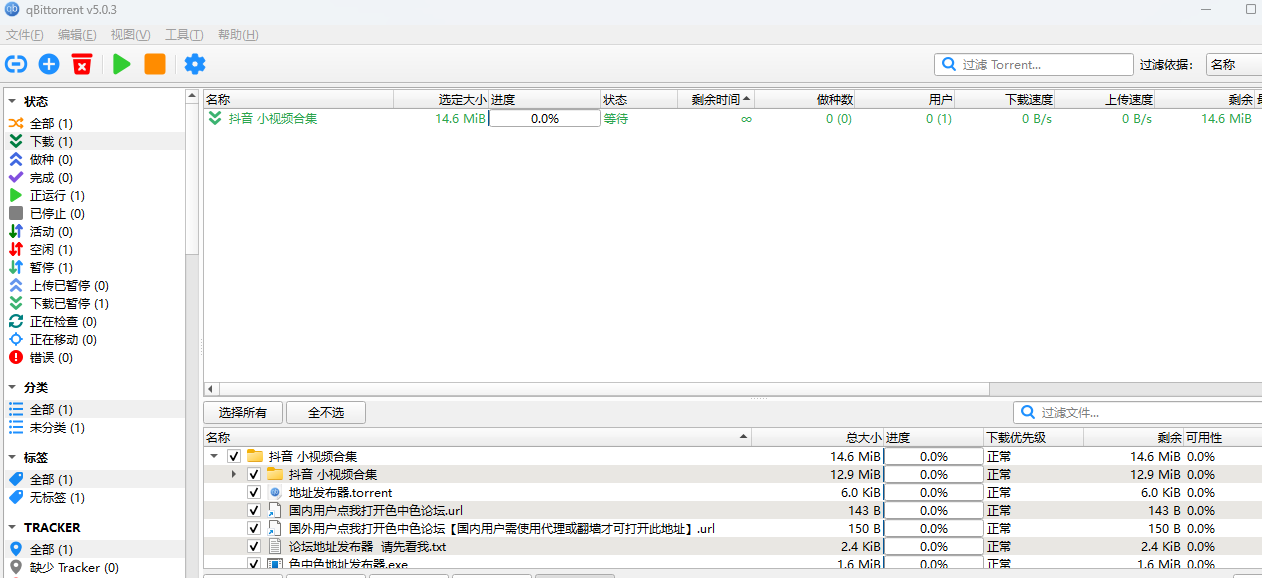Select the 抖音 小视频合集 torrent row name
The image size is (1262, 578).
pyautogui.click(x=273, y=118)
